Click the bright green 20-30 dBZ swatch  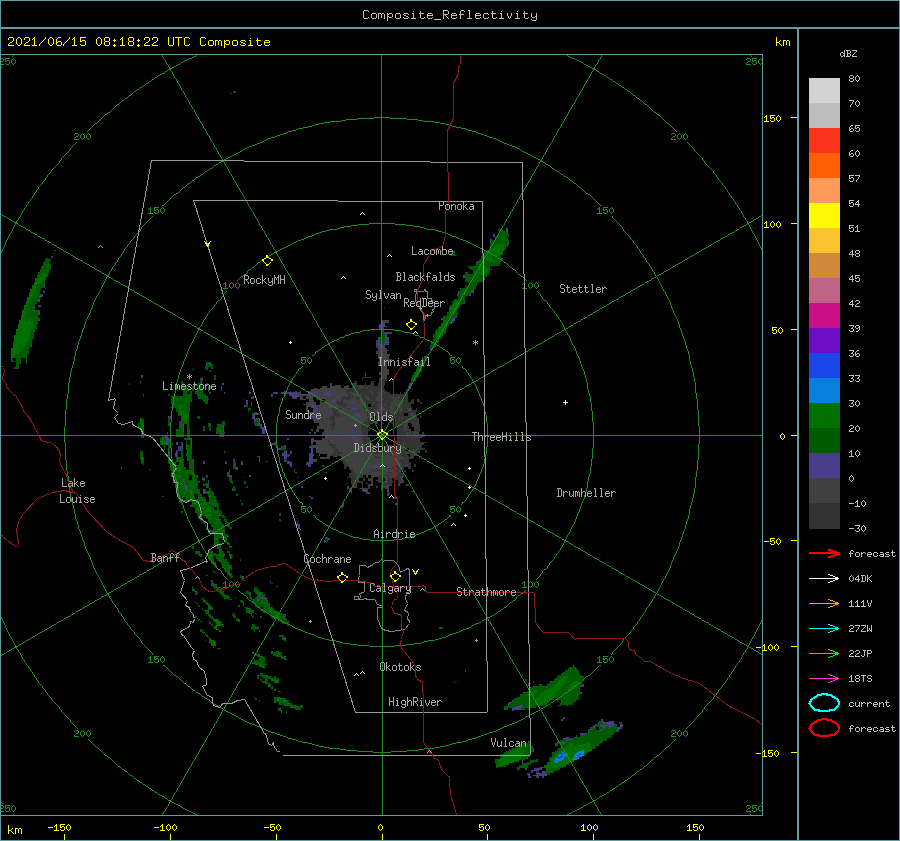point(824,416)
